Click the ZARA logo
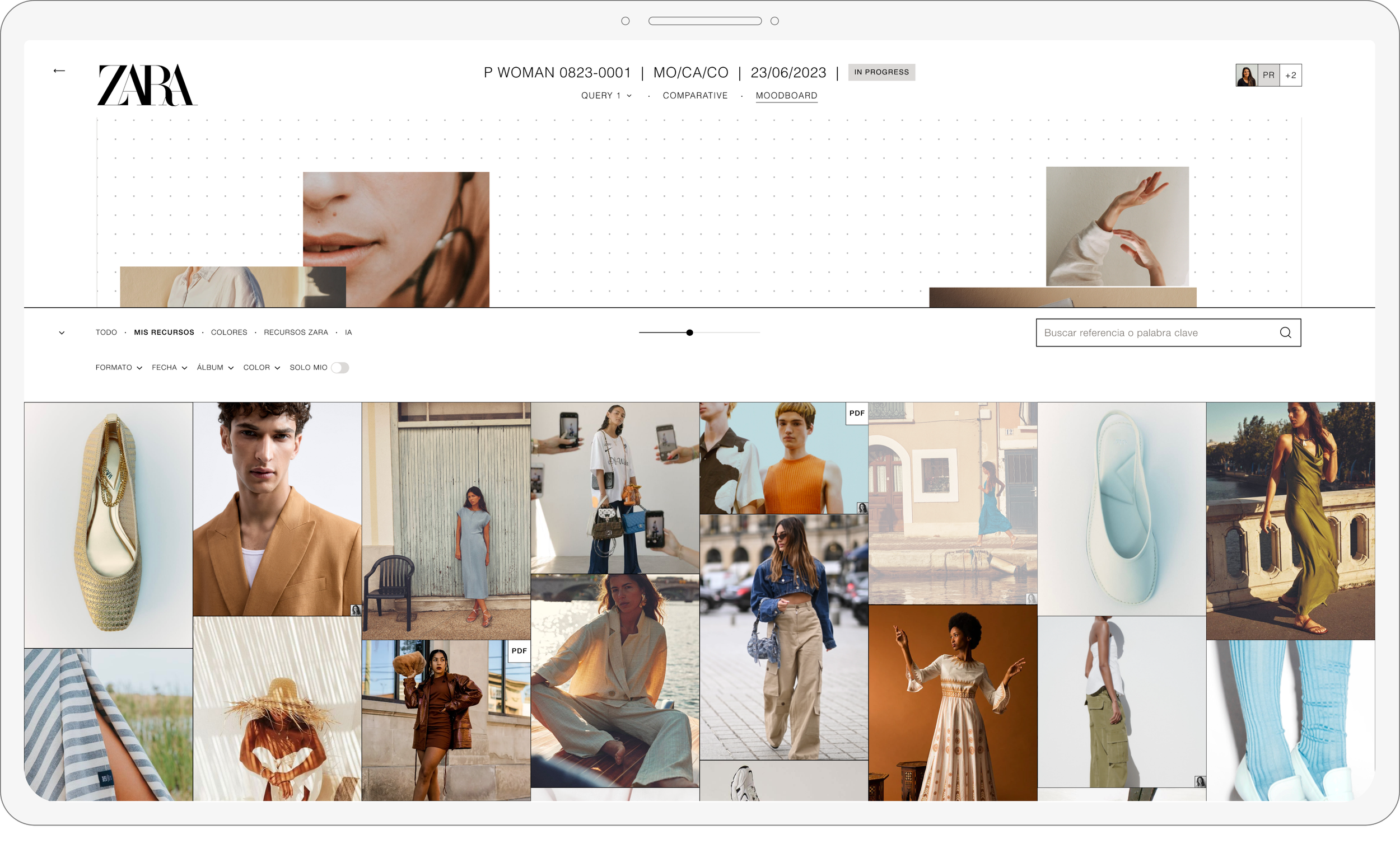The width and height of the screenshot is (1400, 844). [x=147, y=85]
